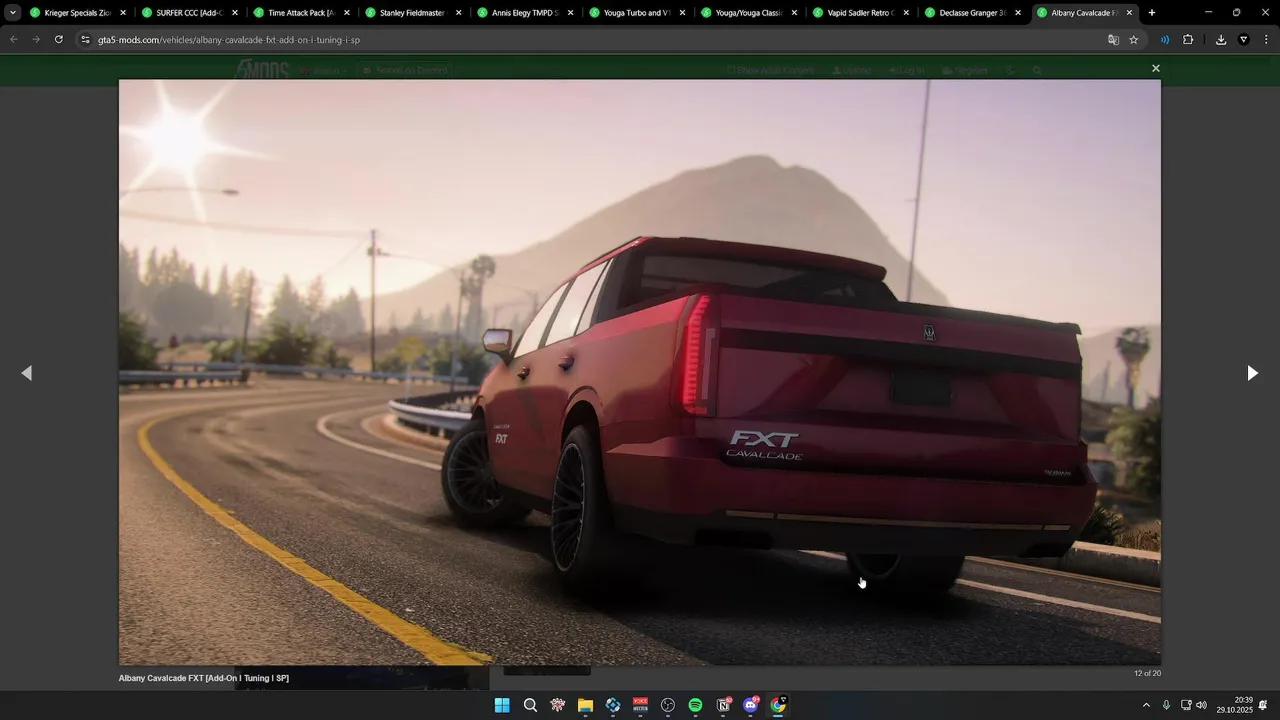This screenshot has height=720, width=1280.
Task: Switch to the Youga/Youga Classic tab
Action: (x=751, y=13)
